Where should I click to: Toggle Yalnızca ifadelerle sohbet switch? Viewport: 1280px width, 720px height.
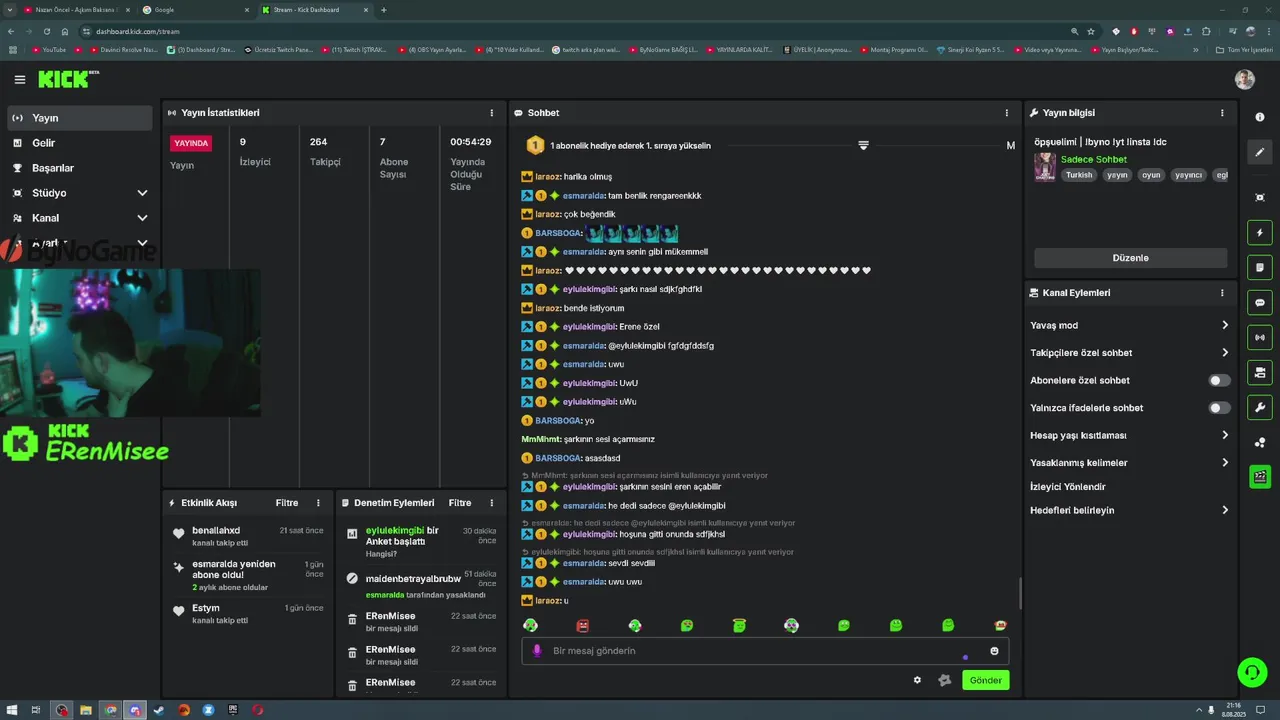tap(1219, 408)
